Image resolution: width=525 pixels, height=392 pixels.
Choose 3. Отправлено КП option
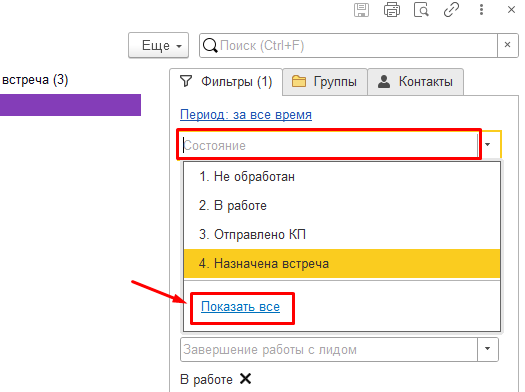(x=342, y=234)
